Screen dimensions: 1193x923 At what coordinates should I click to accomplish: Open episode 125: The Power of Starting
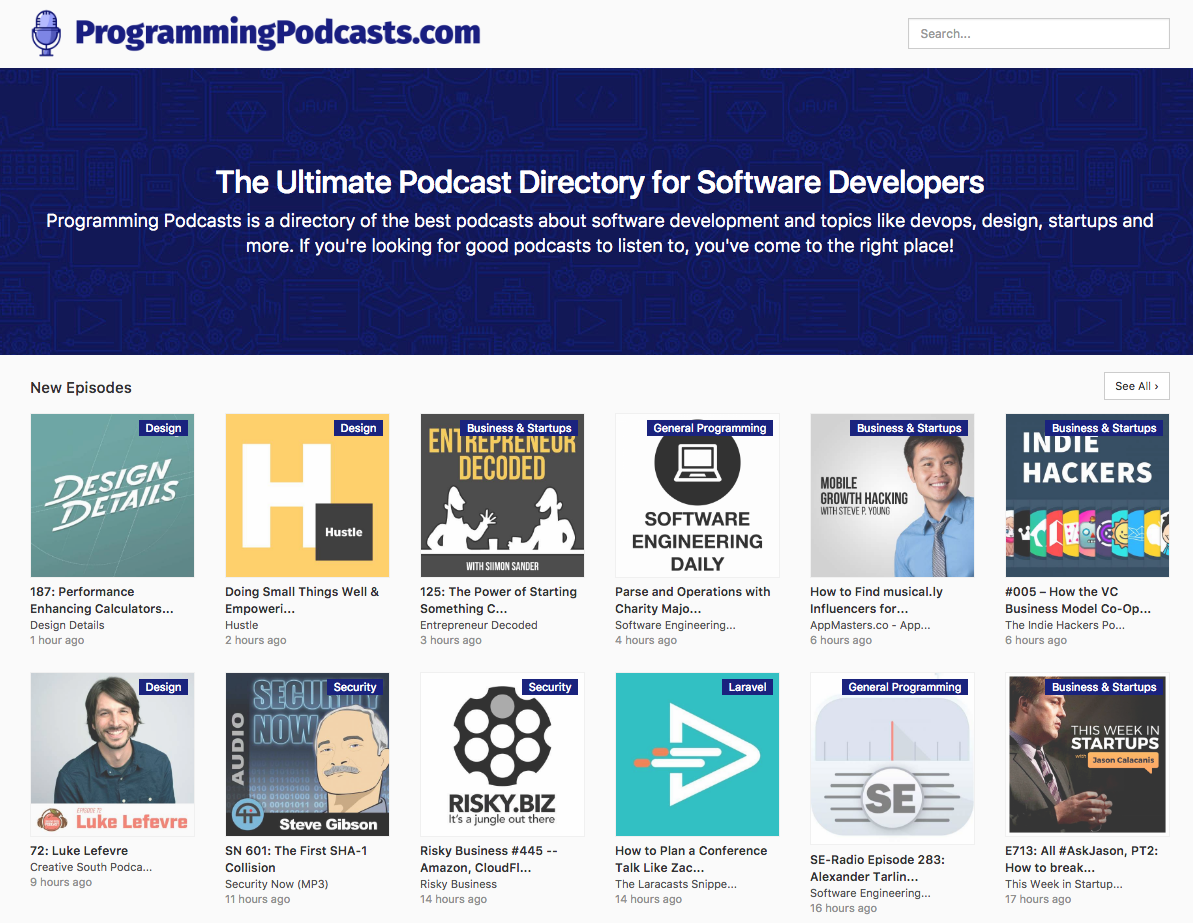tap(498, 600)
